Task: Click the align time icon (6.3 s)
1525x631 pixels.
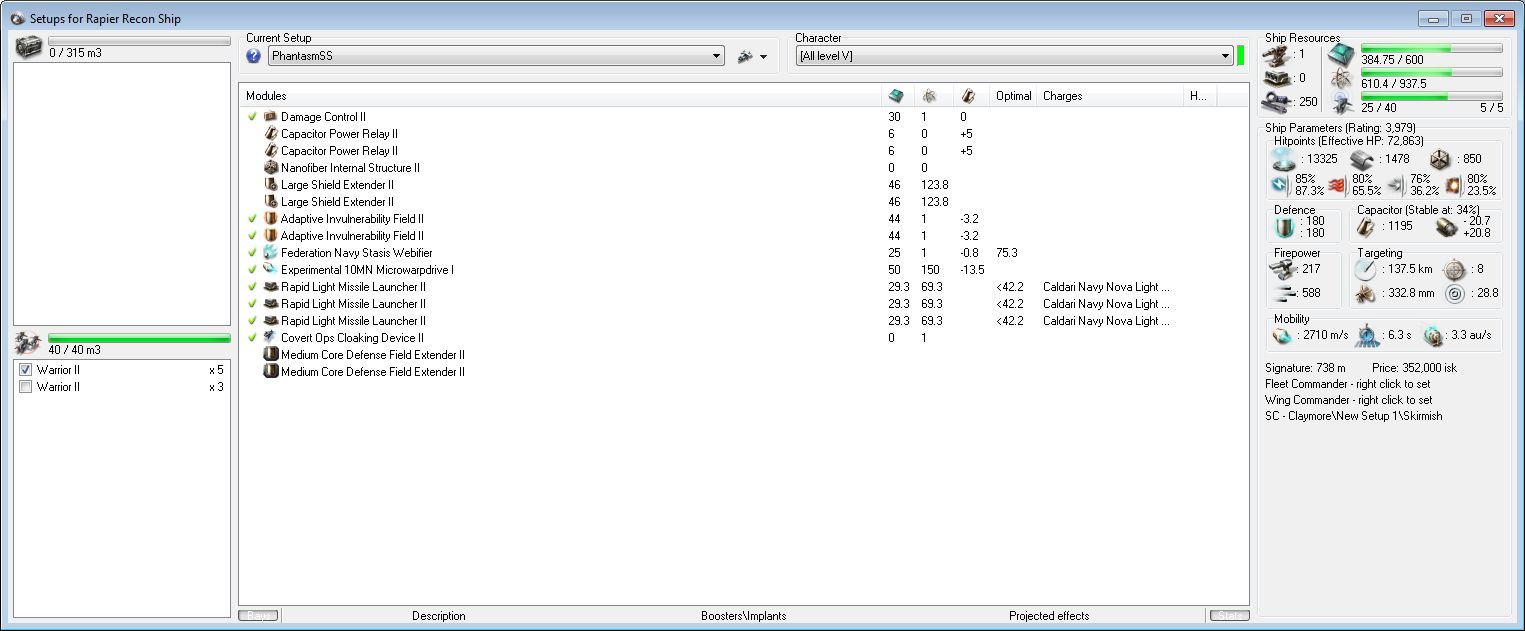Action: coord(1366,337)
